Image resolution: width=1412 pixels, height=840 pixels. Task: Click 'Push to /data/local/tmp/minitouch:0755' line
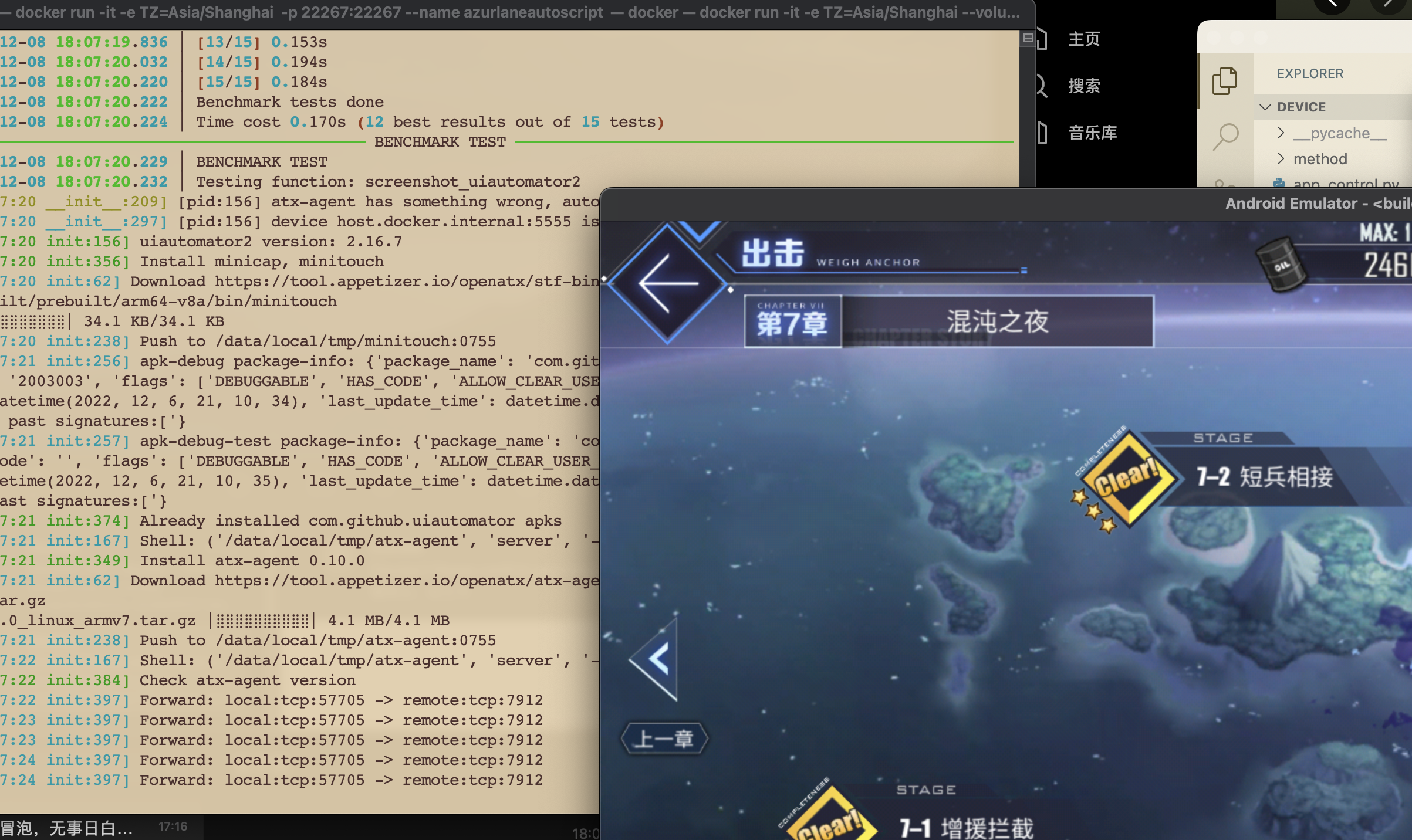[x=318, y=341]
